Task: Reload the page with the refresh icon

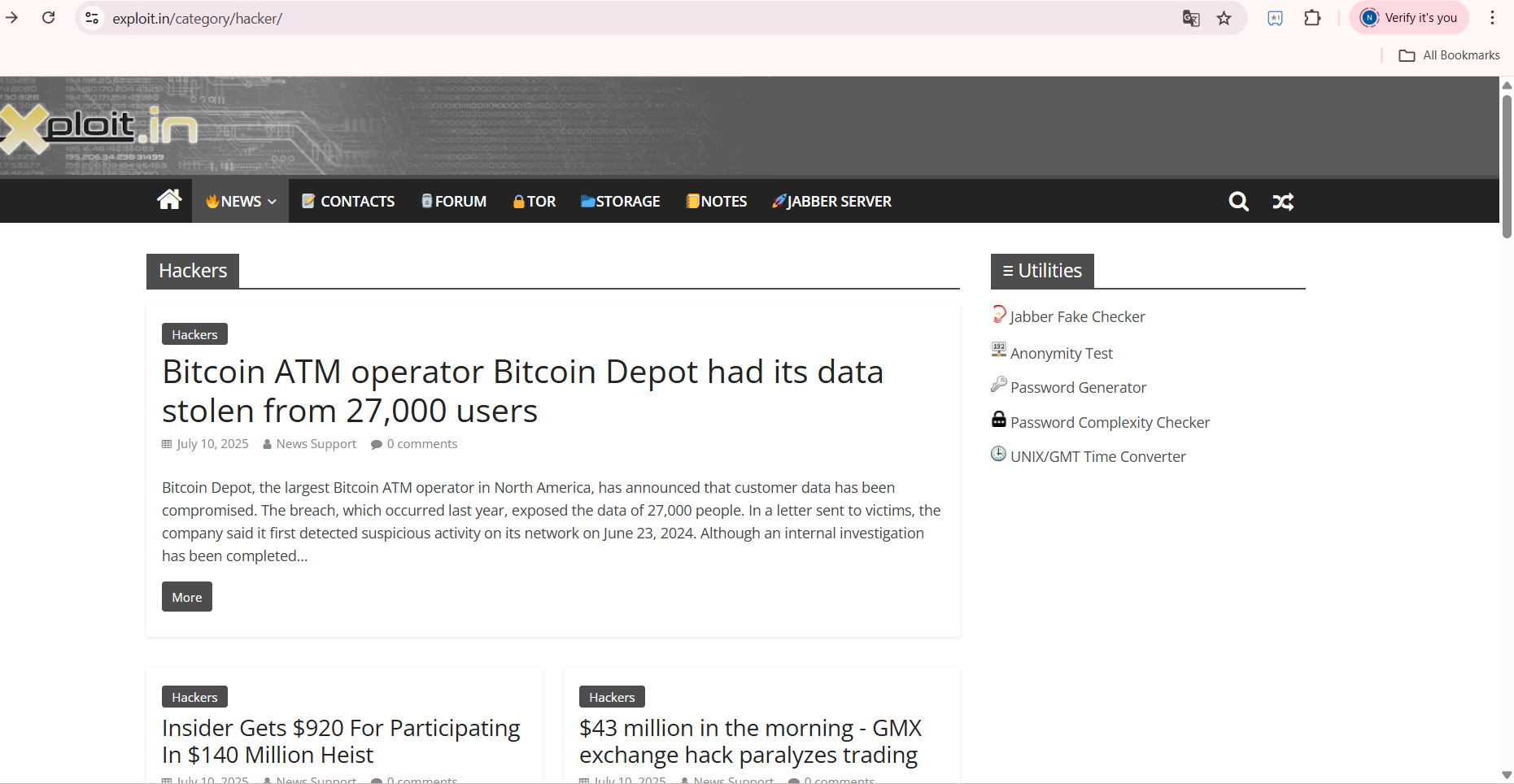Action: pyautogui.click(x=49, y=18)
